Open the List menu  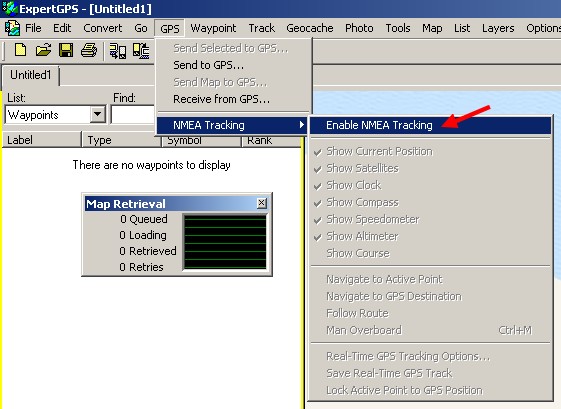coord(462,28)
